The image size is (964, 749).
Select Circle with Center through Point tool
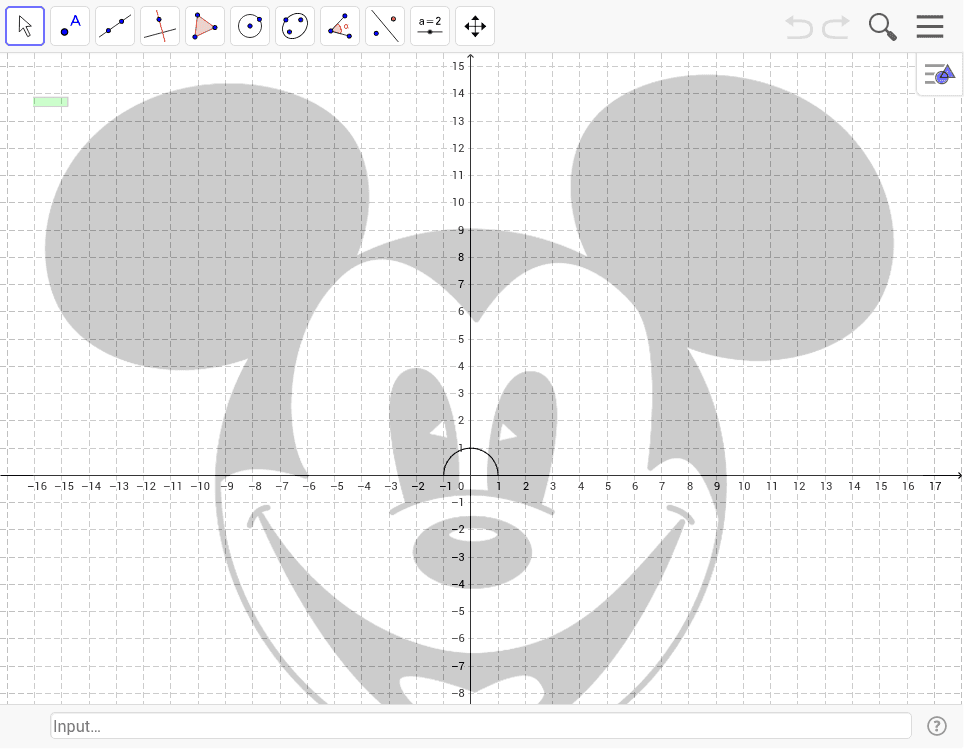[x=250, y=26]
